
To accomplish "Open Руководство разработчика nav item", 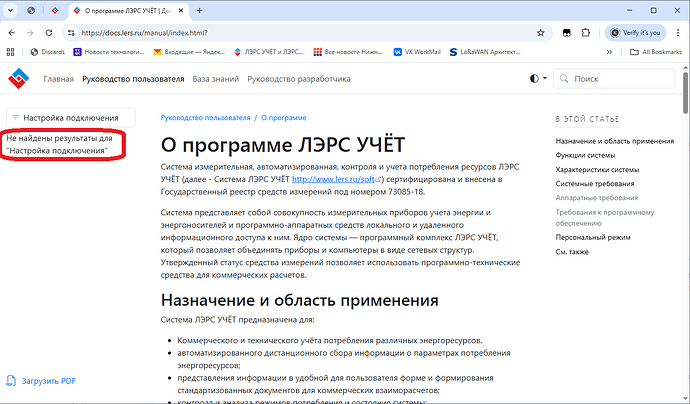I will (x=299, y=79).
